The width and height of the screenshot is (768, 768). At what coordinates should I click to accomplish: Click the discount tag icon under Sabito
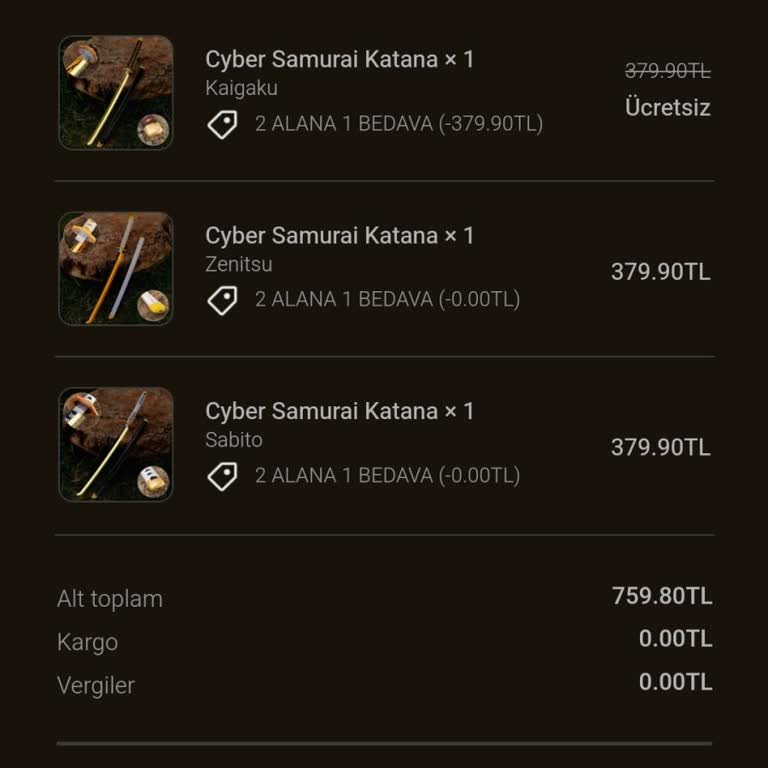222,476
